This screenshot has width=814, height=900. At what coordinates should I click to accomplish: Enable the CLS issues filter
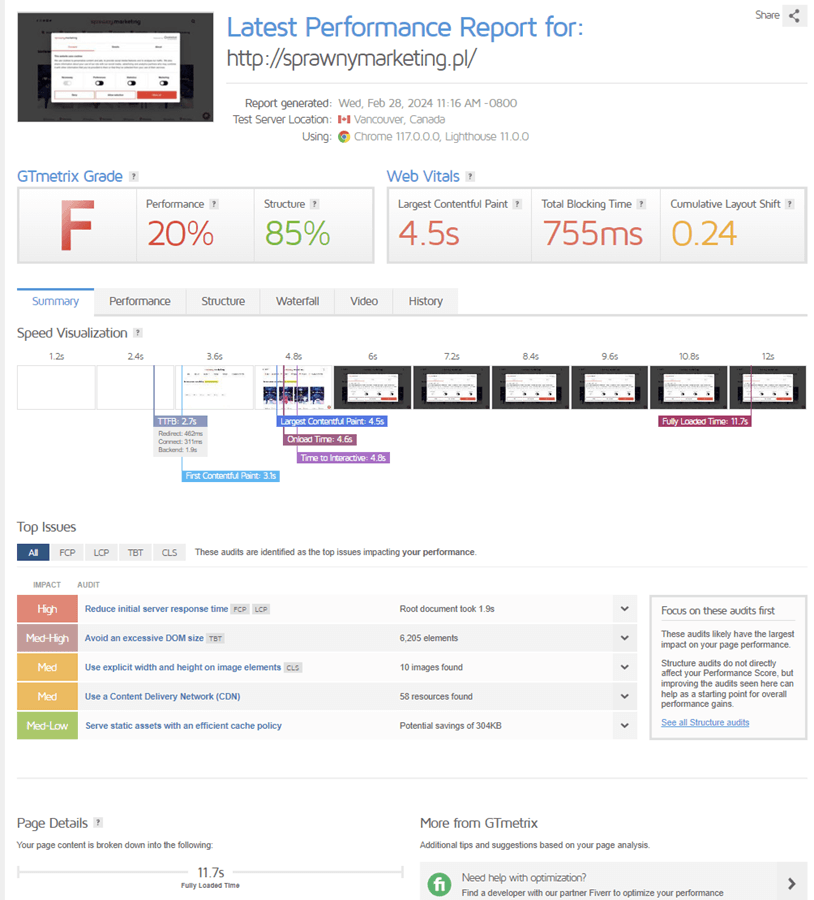pyautogui.click(x=169, y=552)
